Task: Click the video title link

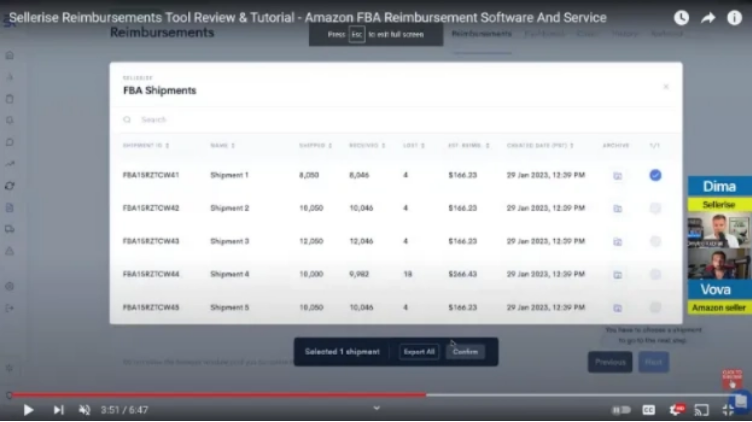Action: [x=307, y=18]
